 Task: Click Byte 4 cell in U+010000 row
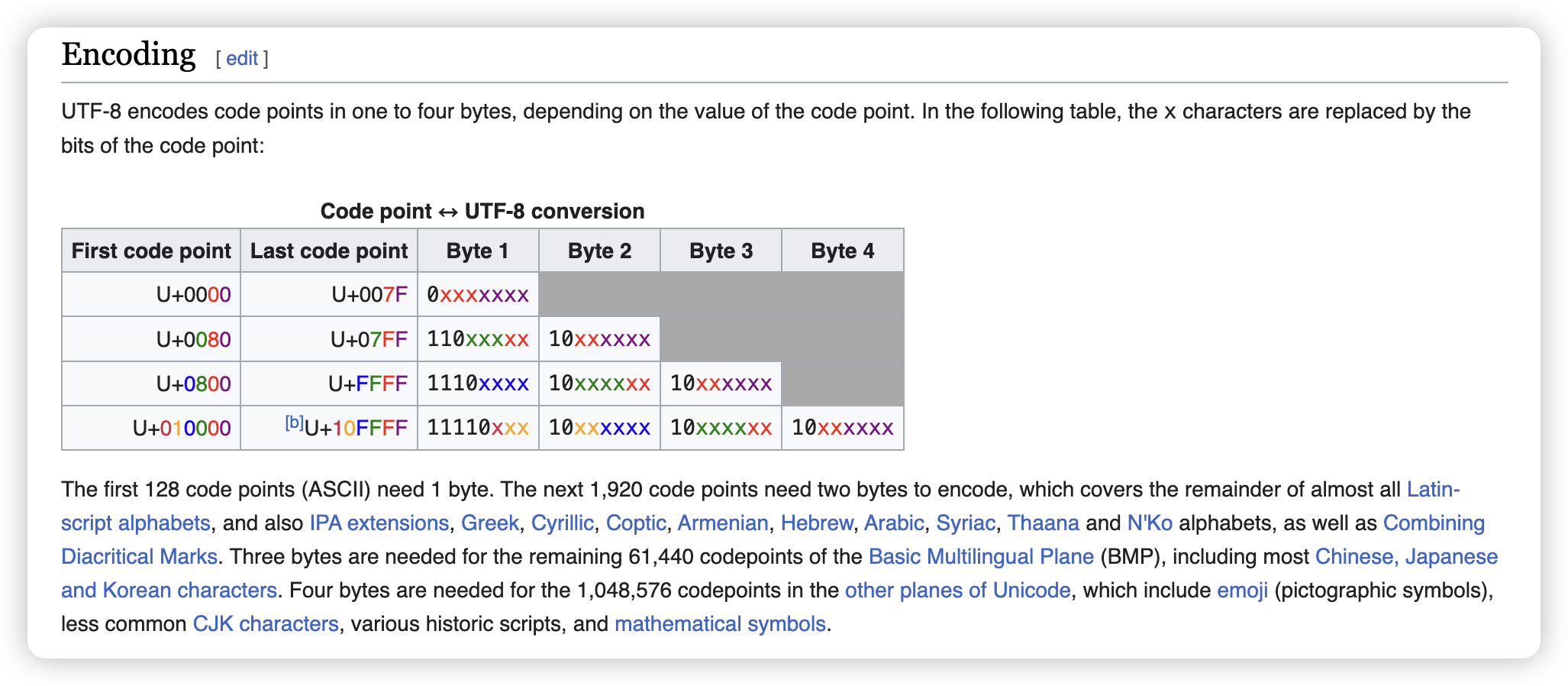pos(843,428)
